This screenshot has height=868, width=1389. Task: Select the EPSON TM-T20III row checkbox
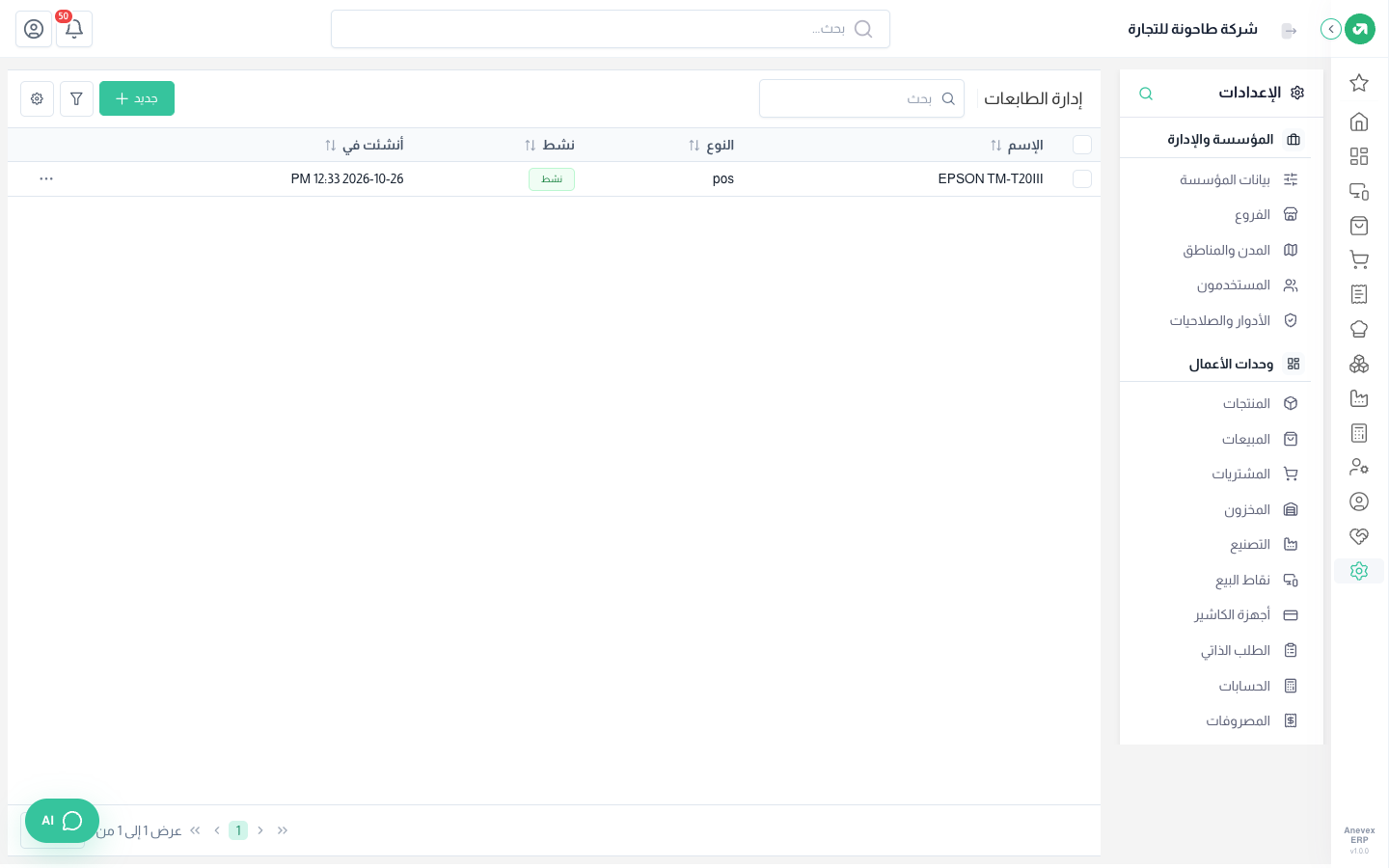(1082, 179)
